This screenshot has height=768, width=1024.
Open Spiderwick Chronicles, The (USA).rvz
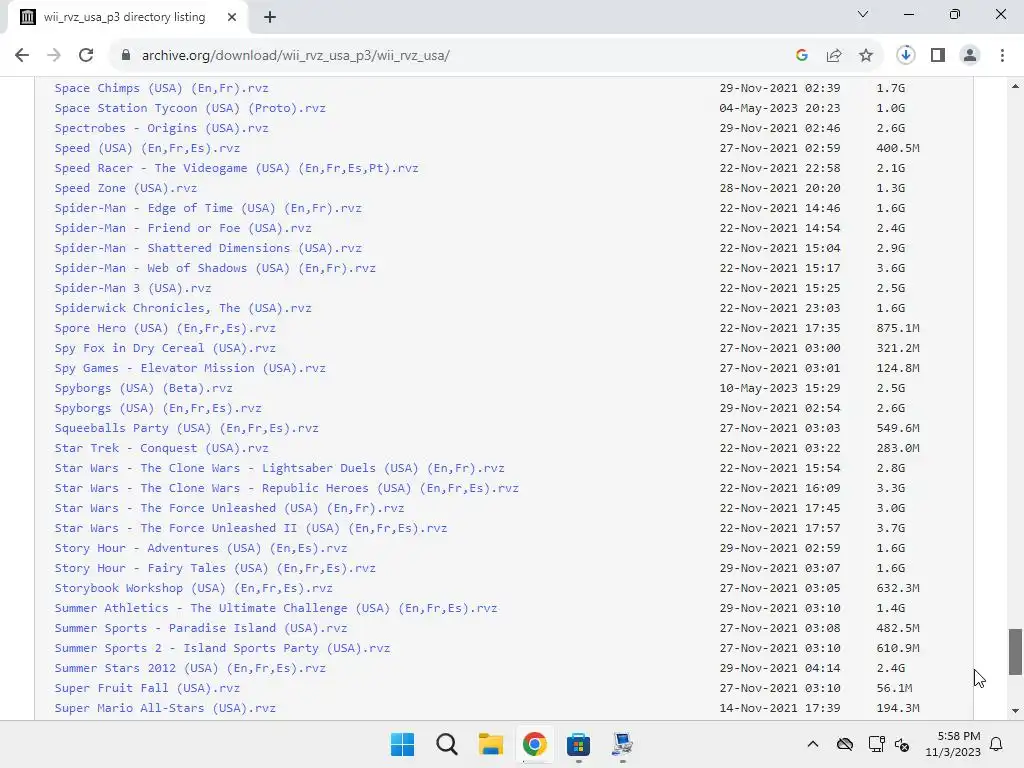[183, 308]
